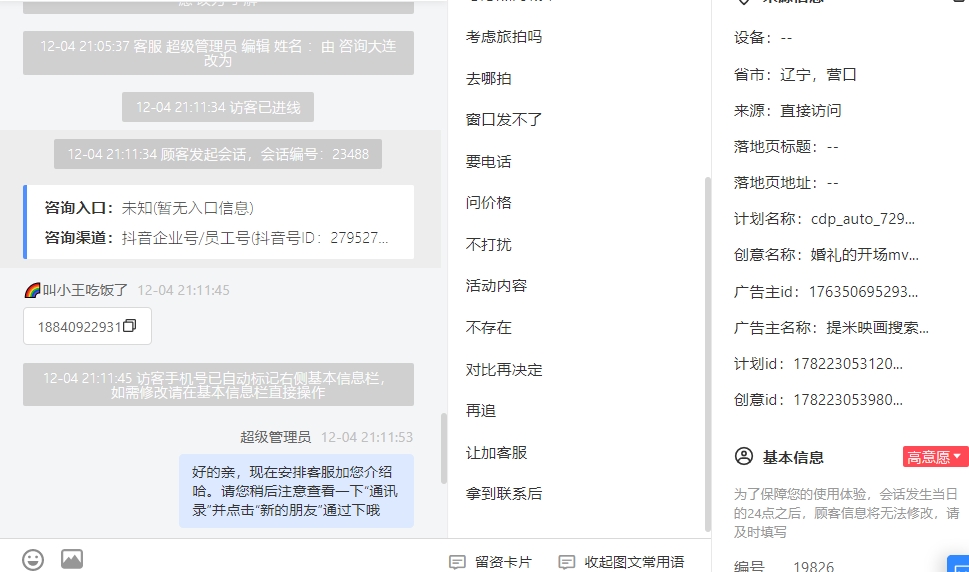Click the 设备 field row
Image resolution: width=969 pixels, height=572 pixels.
[x=763, y=38]
